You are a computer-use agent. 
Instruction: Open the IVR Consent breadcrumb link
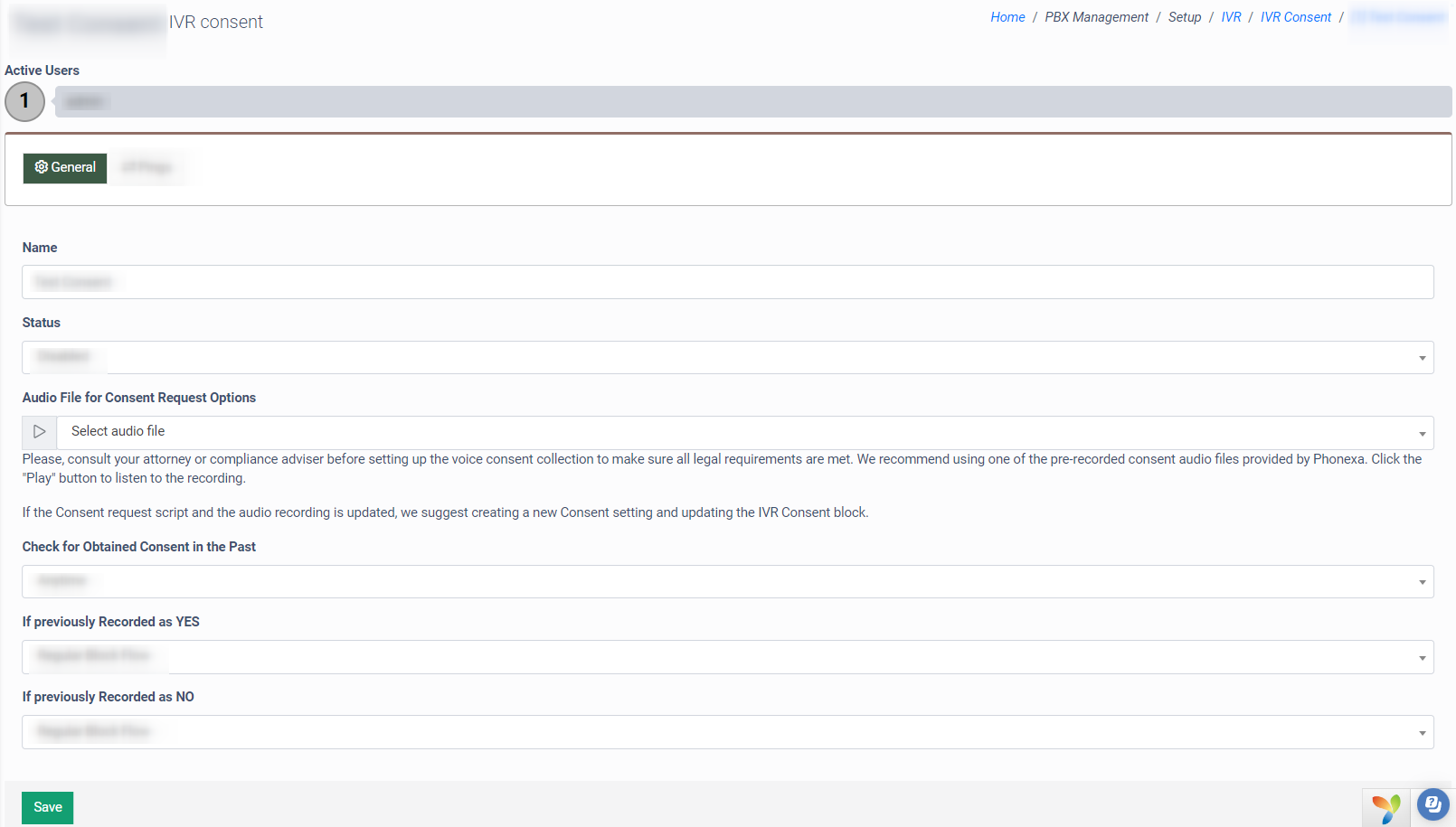[x=1295, y=17]
